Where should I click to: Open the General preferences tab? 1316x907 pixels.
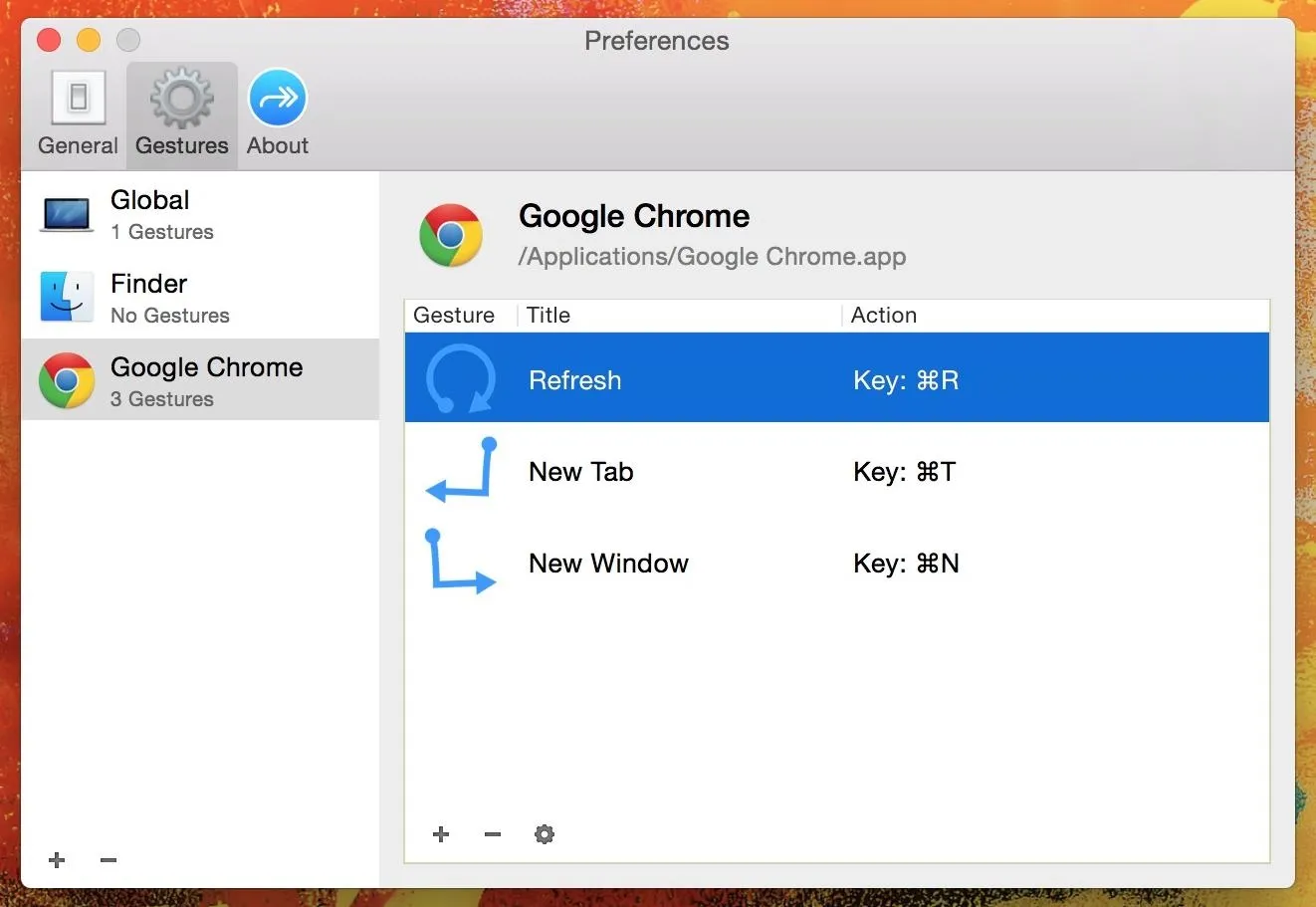(x=78, y=114)
